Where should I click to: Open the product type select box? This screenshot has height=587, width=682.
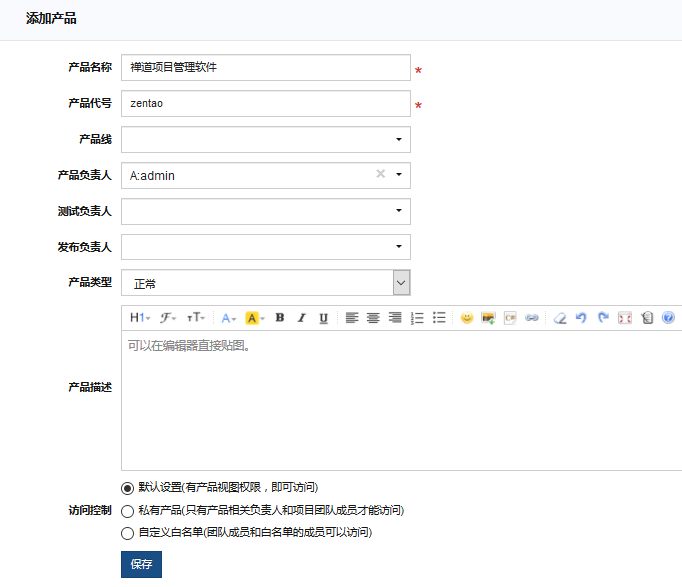click(x=265, y=283)
